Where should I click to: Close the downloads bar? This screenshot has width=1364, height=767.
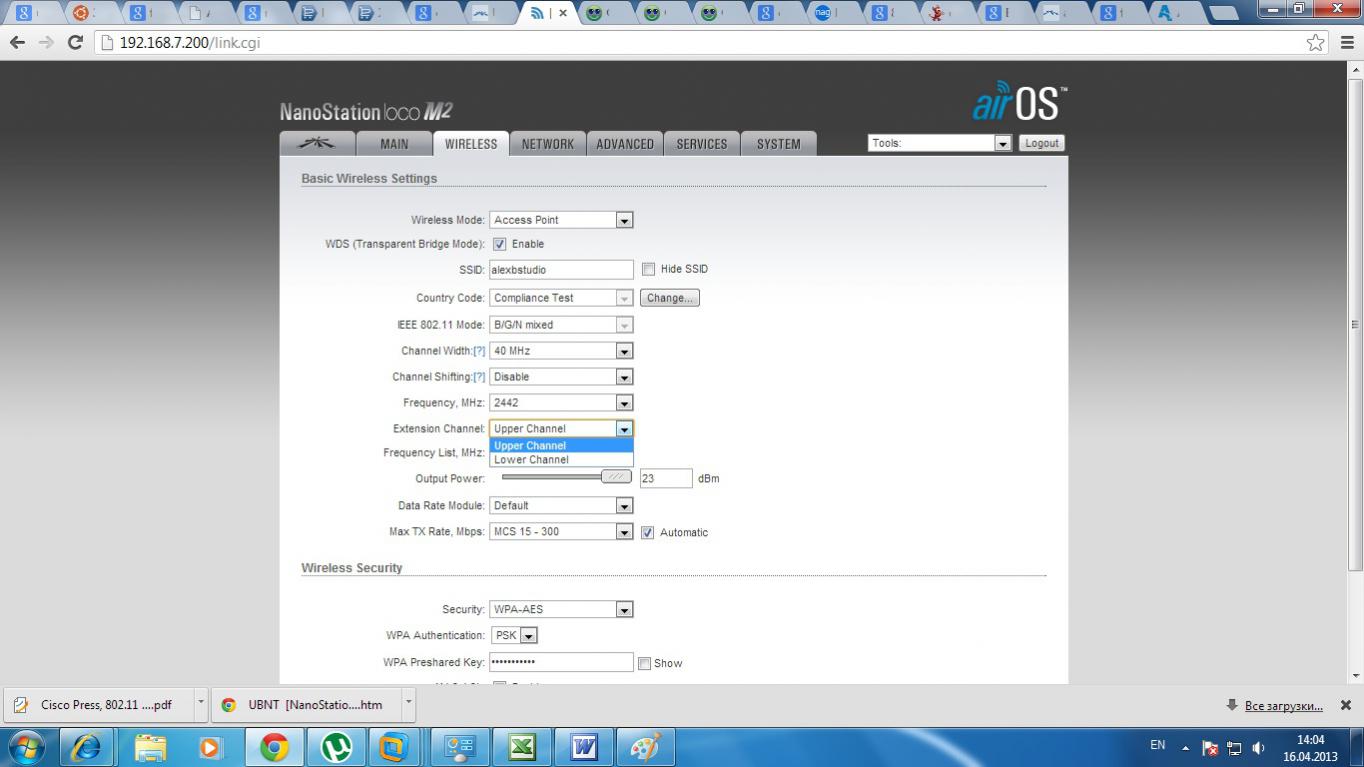click(1346, 705)
